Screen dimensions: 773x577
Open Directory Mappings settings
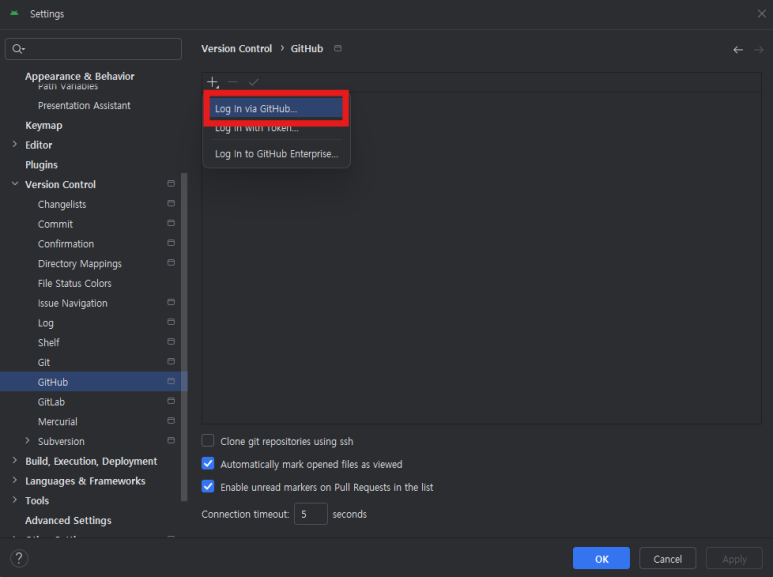80,263
